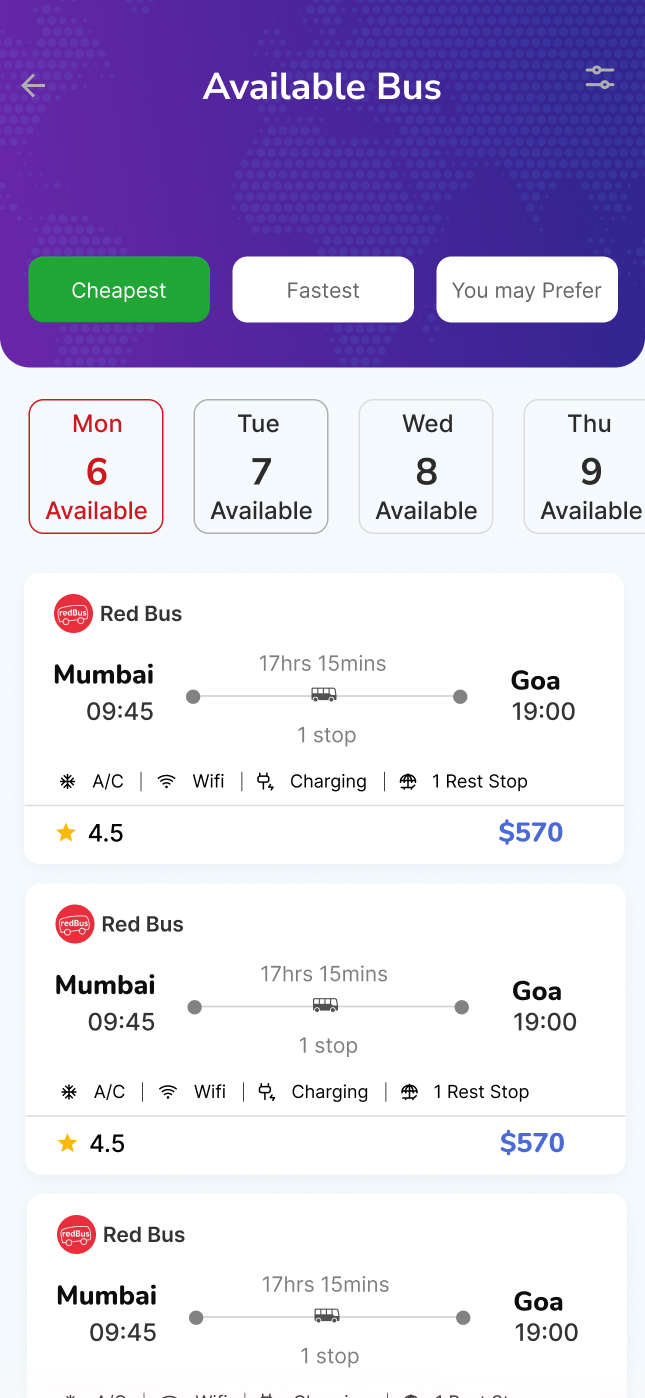Open the filter settings icon
The height and width of the screenshot is (1398, 645).
click(600, 78)
